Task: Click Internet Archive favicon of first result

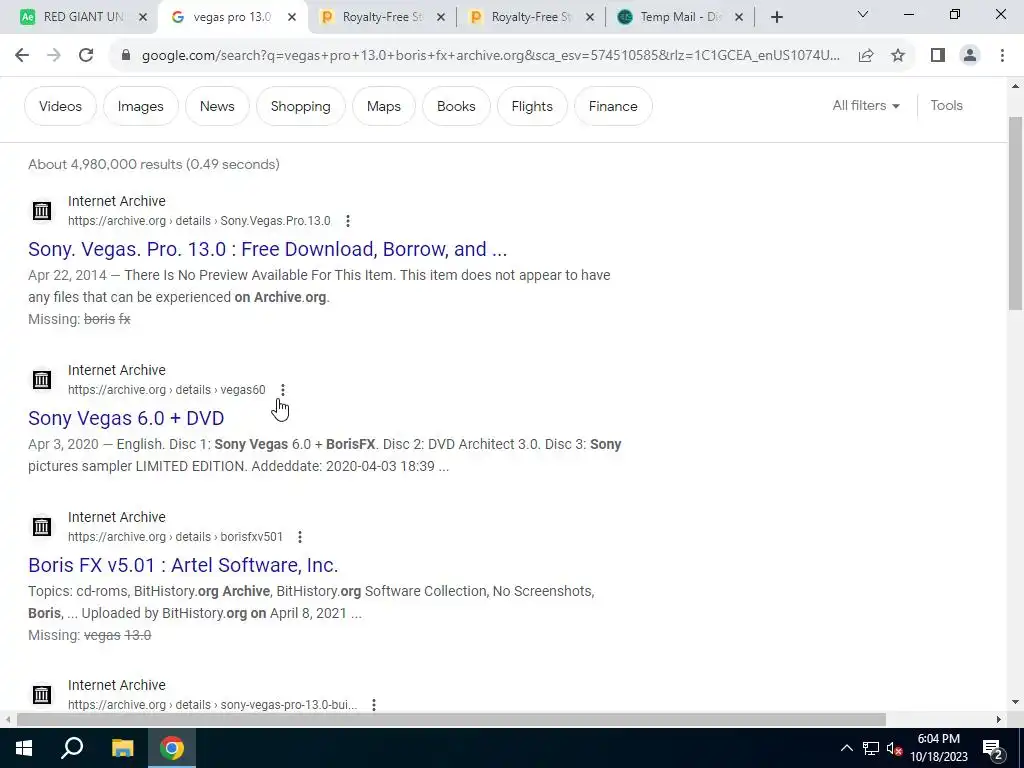Action: [x=42, y=211]
